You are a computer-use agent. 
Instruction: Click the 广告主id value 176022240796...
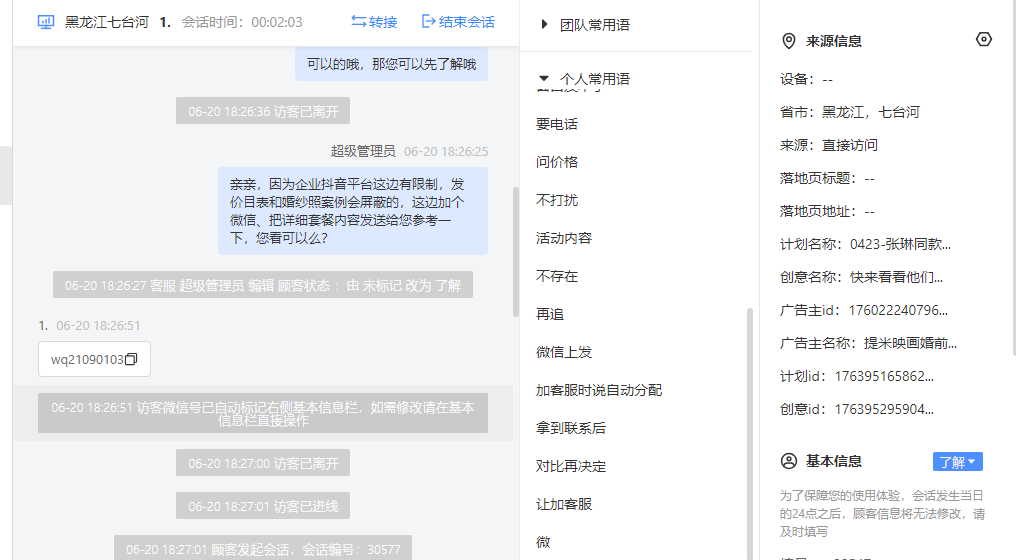click(898, 310)
